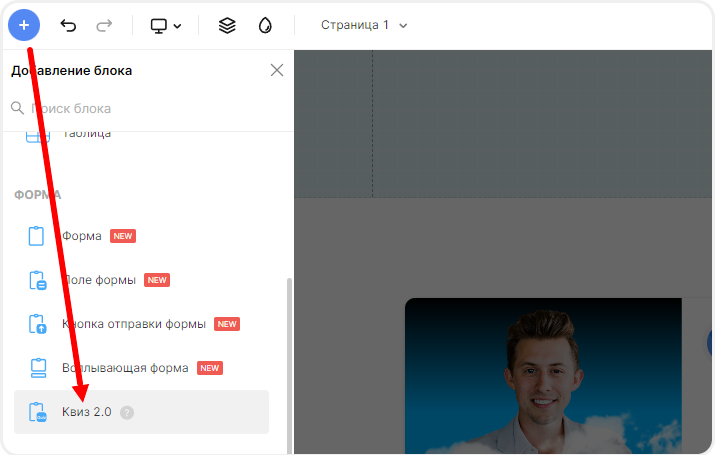Expand the device view dropdown arrow
Image resolution: width=715 pixels, height=455 pixels.
coord(178,26)
